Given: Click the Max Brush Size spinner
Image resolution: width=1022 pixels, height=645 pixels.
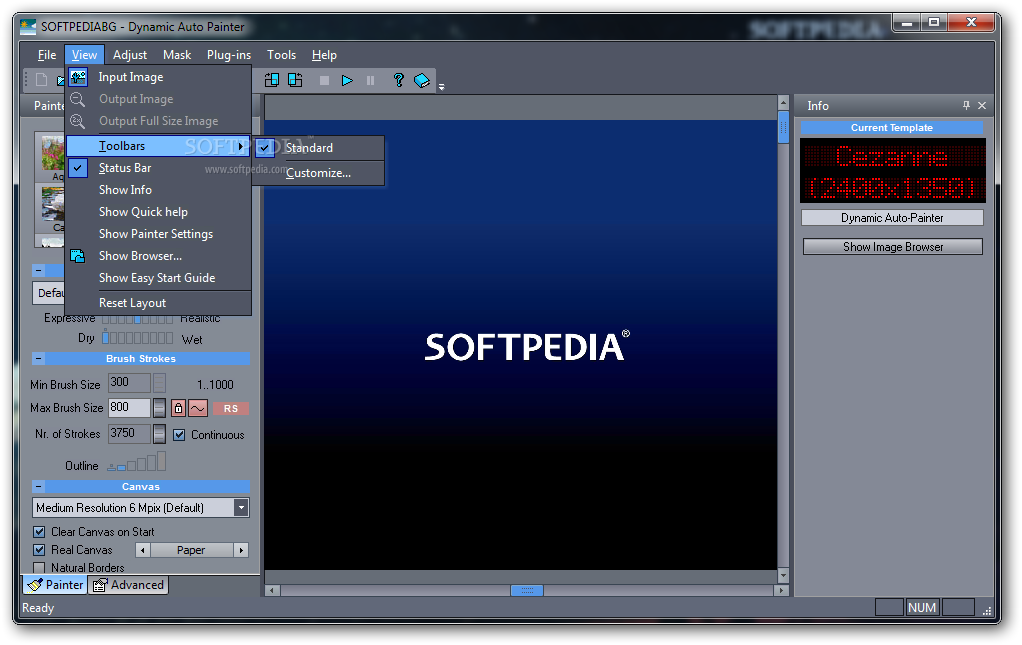Looking at the screenshot, I should coord(159,408).
